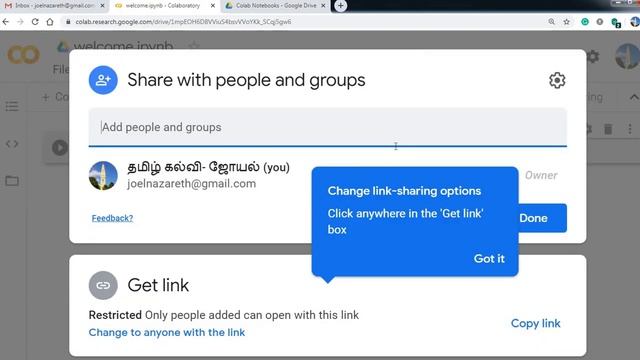Click Copy link
The image size is (640, 360).
536,323
